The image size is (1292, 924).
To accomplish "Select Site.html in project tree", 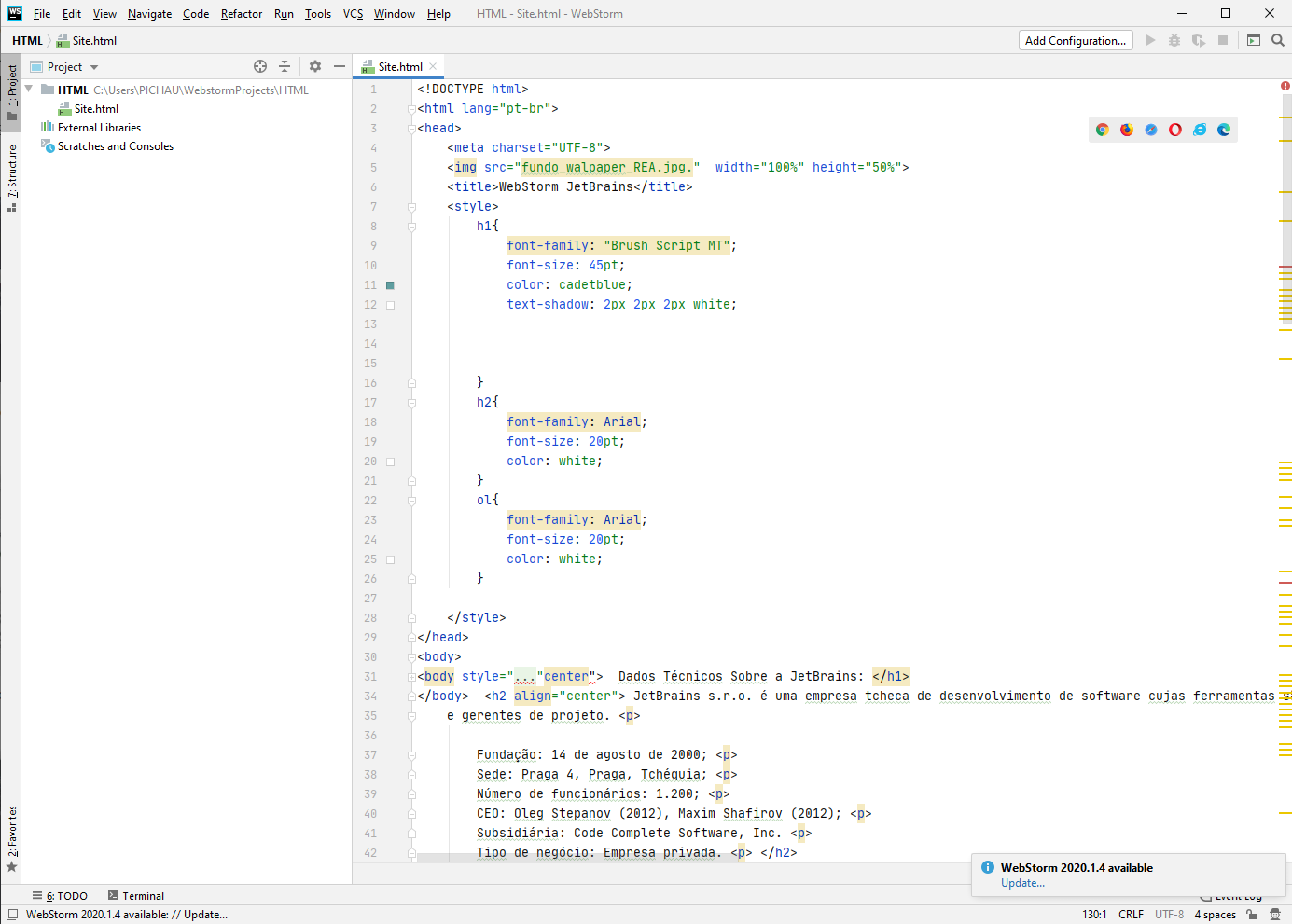I will [89, 109].
